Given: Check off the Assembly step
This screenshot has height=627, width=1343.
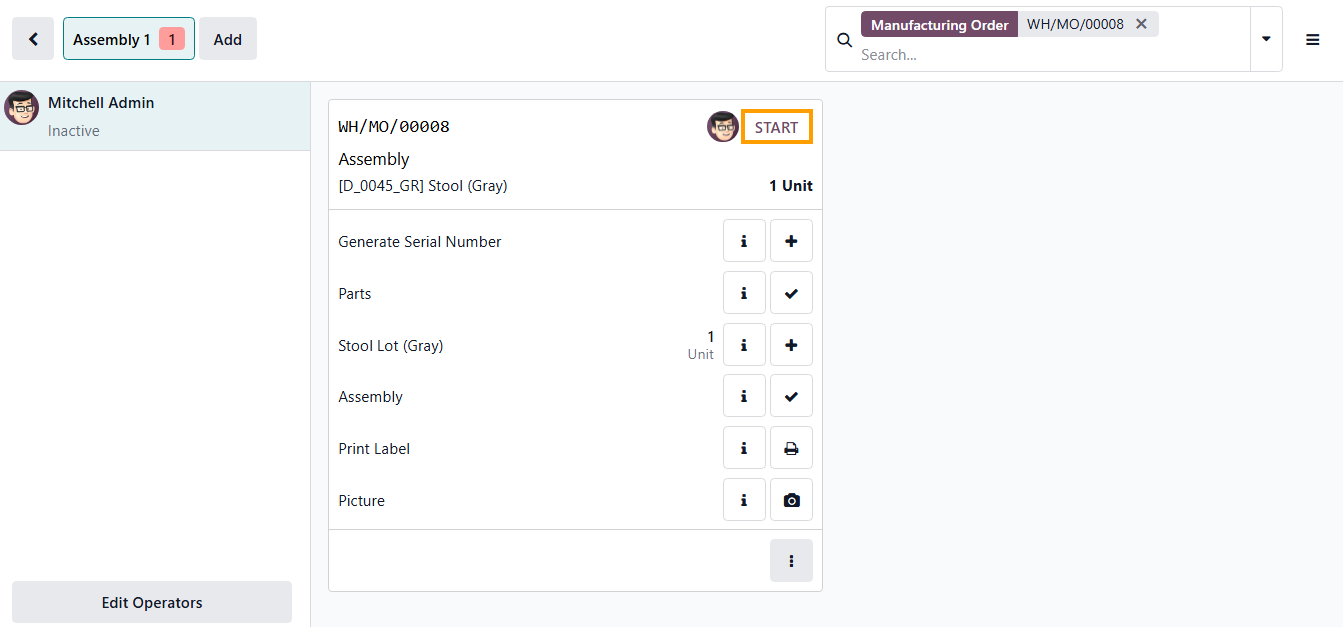Looking at the screenshot, I should [791, 397].
